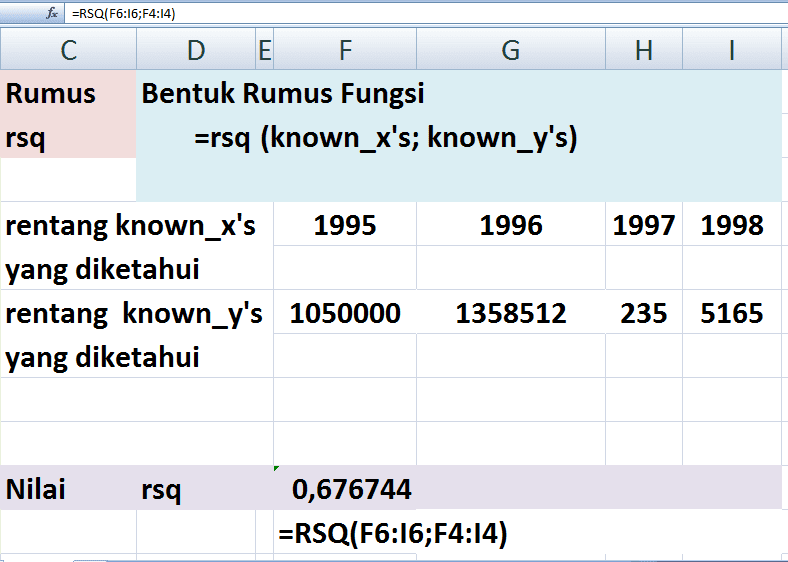The height and width of the screenshot is (562, 788).
Task: Select the cell with value 235
Action: pos(644,313)
